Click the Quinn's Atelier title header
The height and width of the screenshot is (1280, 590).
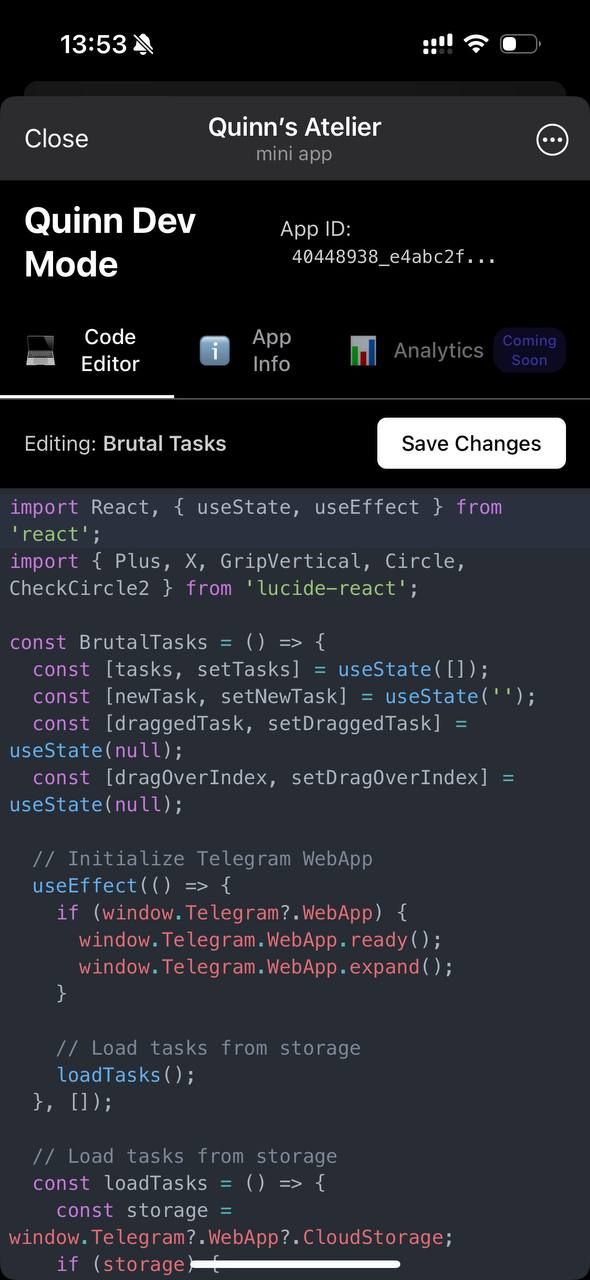pyautogui.click(x=294, y=128)
